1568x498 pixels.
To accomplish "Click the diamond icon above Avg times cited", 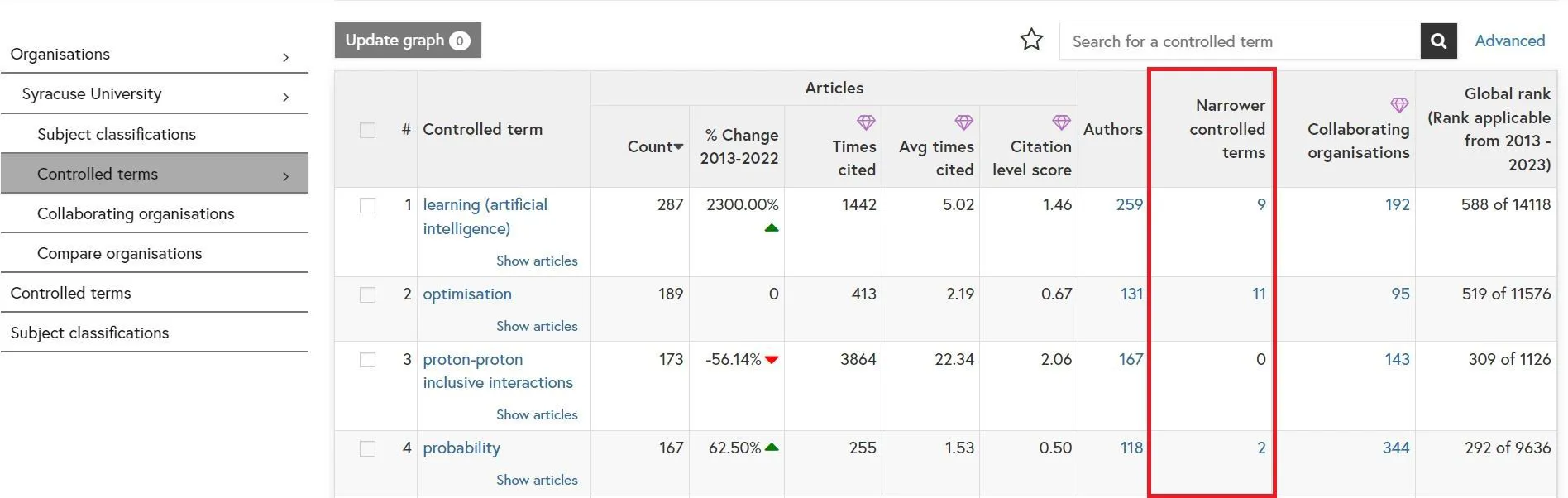I will pos(963,122).
